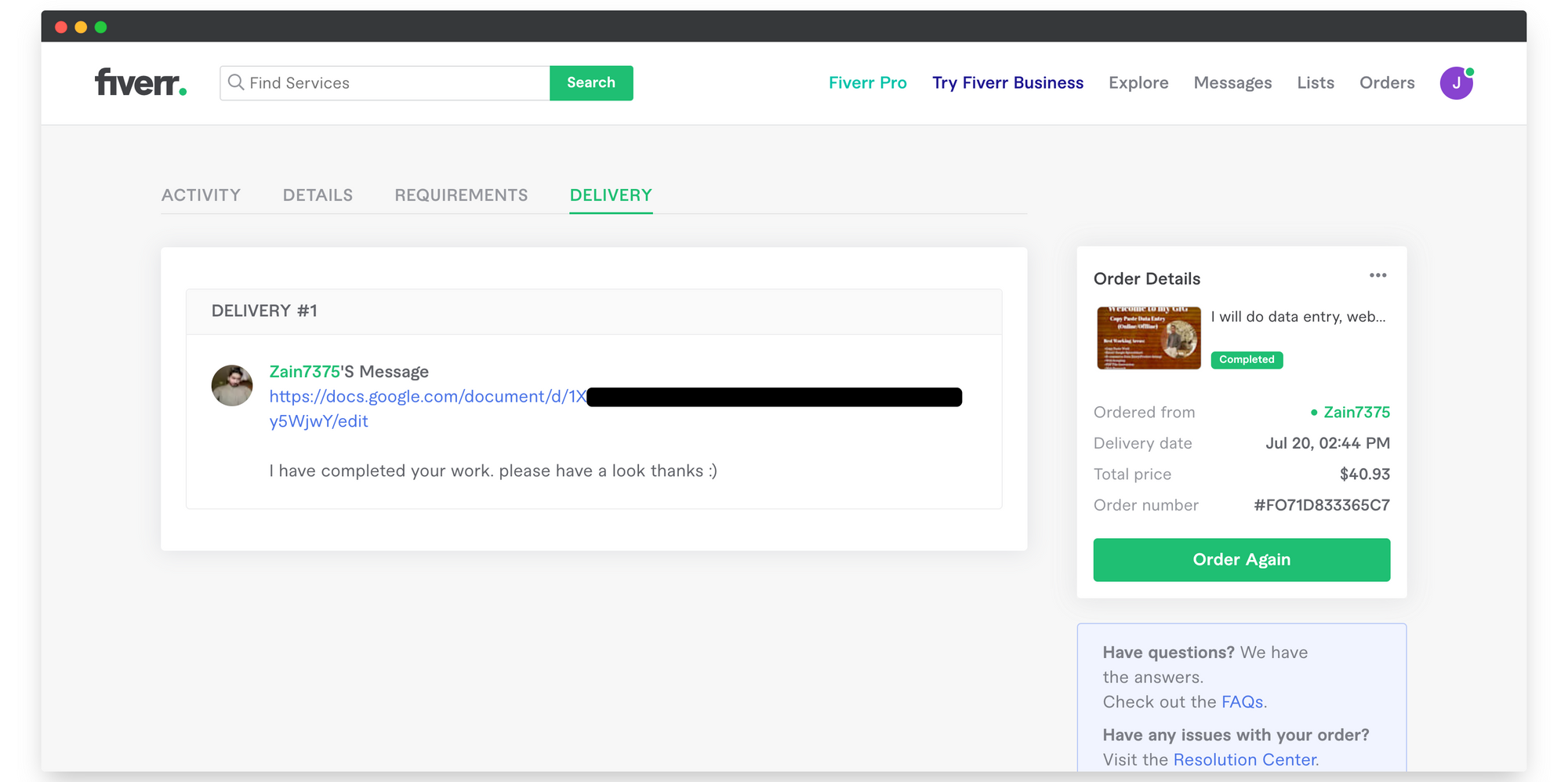Select the Delivery tab
Screen dimensions: 1568x782
click(x=611, y=195)
